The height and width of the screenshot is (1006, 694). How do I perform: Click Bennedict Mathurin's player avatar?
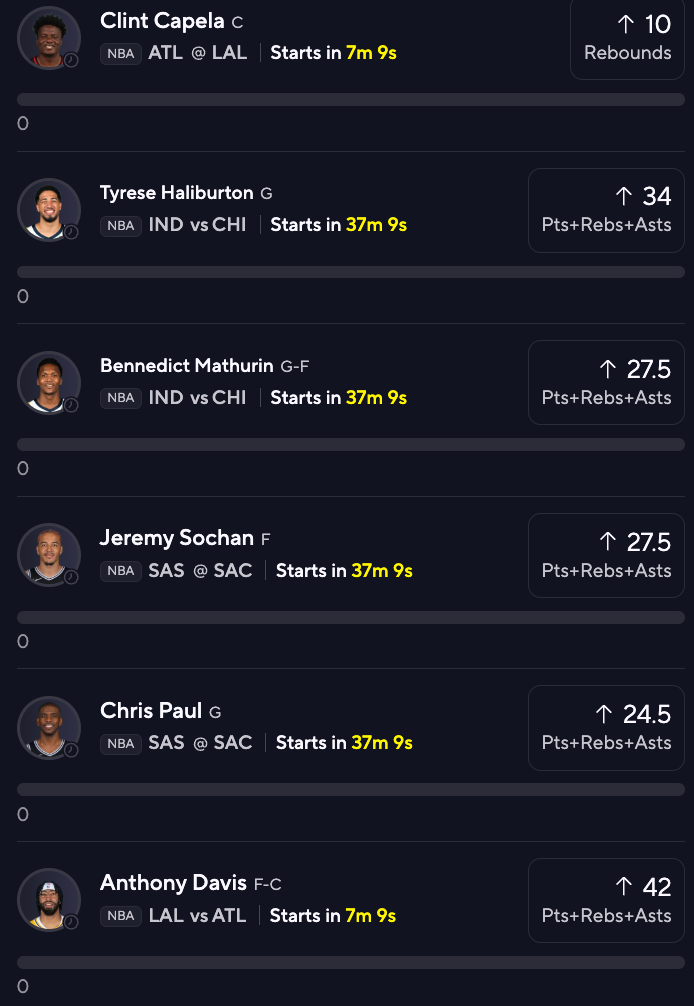click(49, 382)
